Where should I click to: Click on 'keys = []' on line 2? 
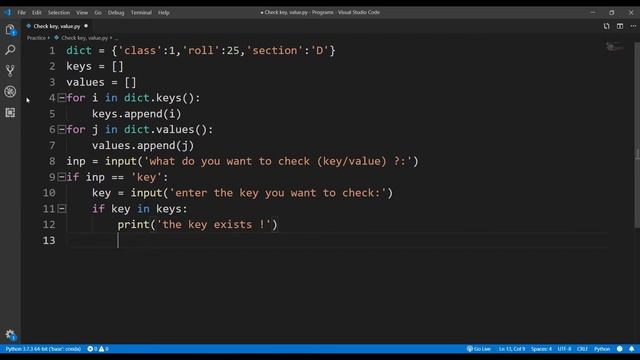[95, 67]
